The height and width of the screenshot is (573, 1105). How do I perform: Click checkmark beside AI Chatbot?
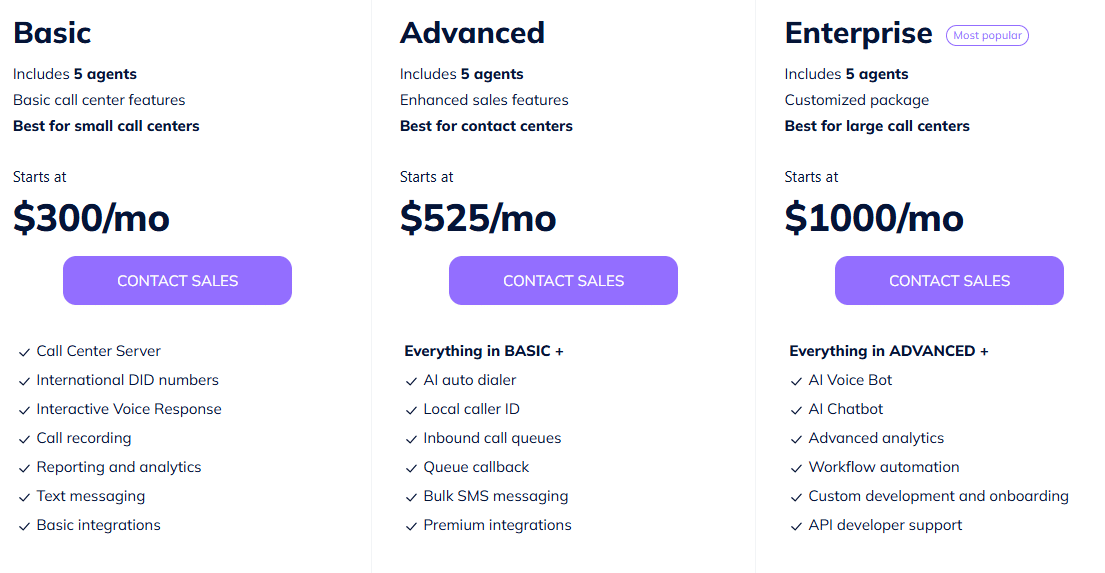796,410
